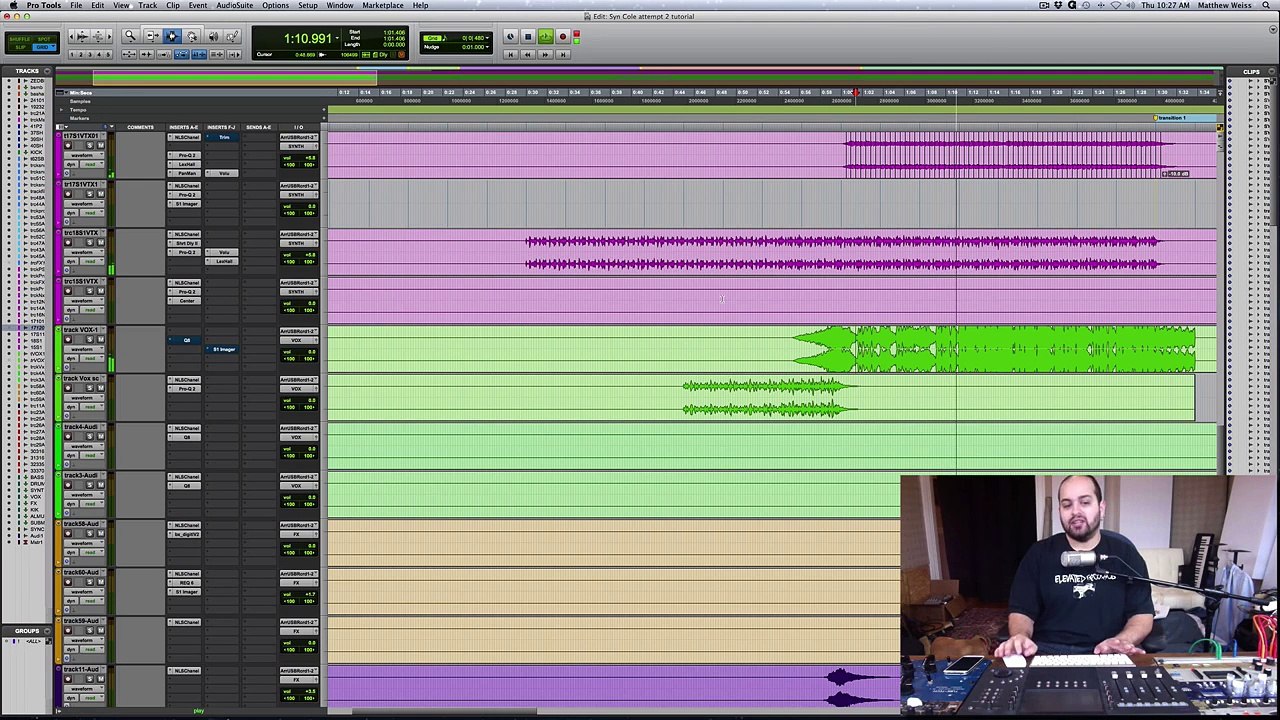1280x720 pixels.
Task: Recall Zoom Preset 1
Action: [72, 54]
